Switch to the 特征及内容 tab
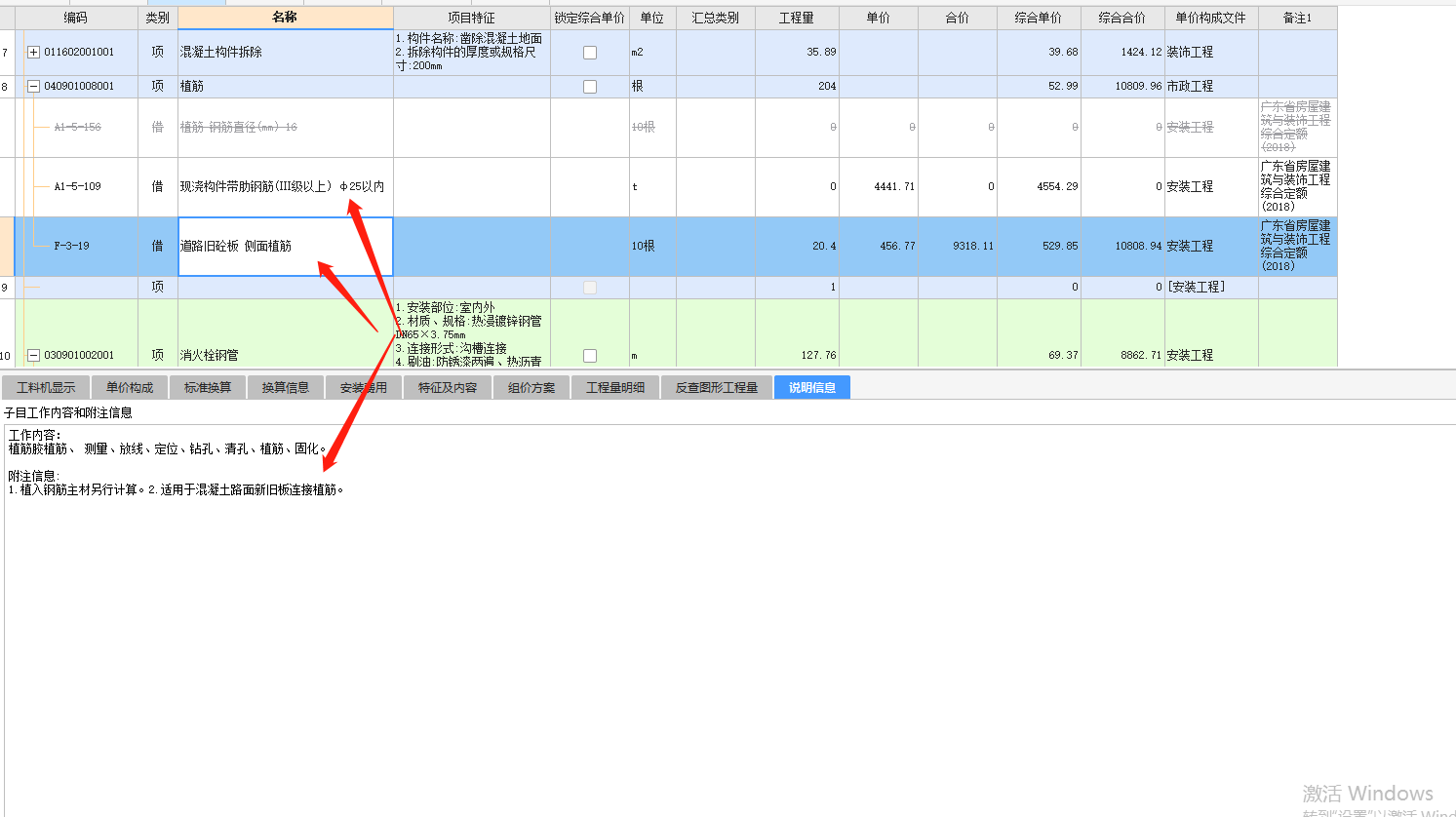This screenshot has height=817, width=1456. pos(448,387)
